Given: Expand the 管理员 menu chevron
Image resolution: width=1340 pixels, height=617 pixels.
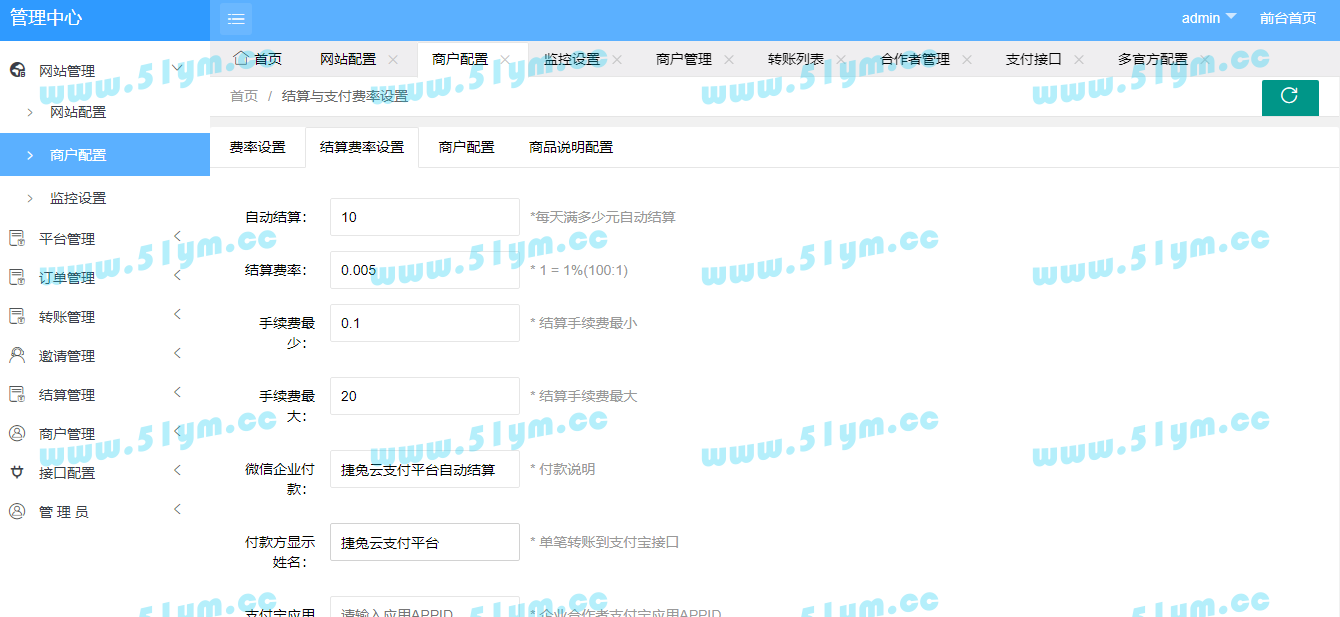Looking at the screenshot, I should tap(178, 509).
